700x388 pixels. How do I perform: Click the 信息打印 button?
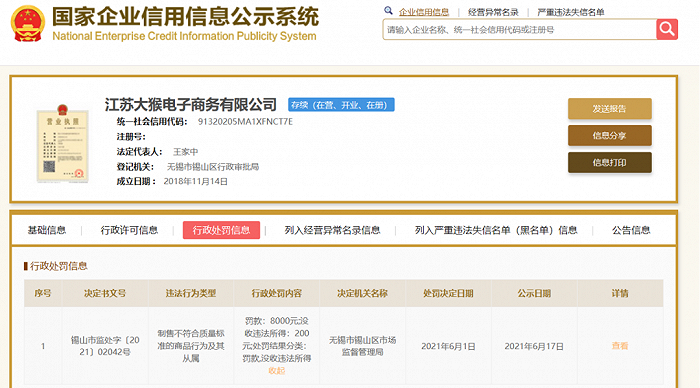609,163
